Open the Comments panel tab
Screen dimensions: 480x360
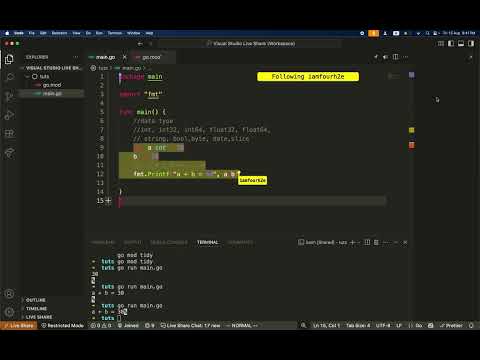[240, 242]
